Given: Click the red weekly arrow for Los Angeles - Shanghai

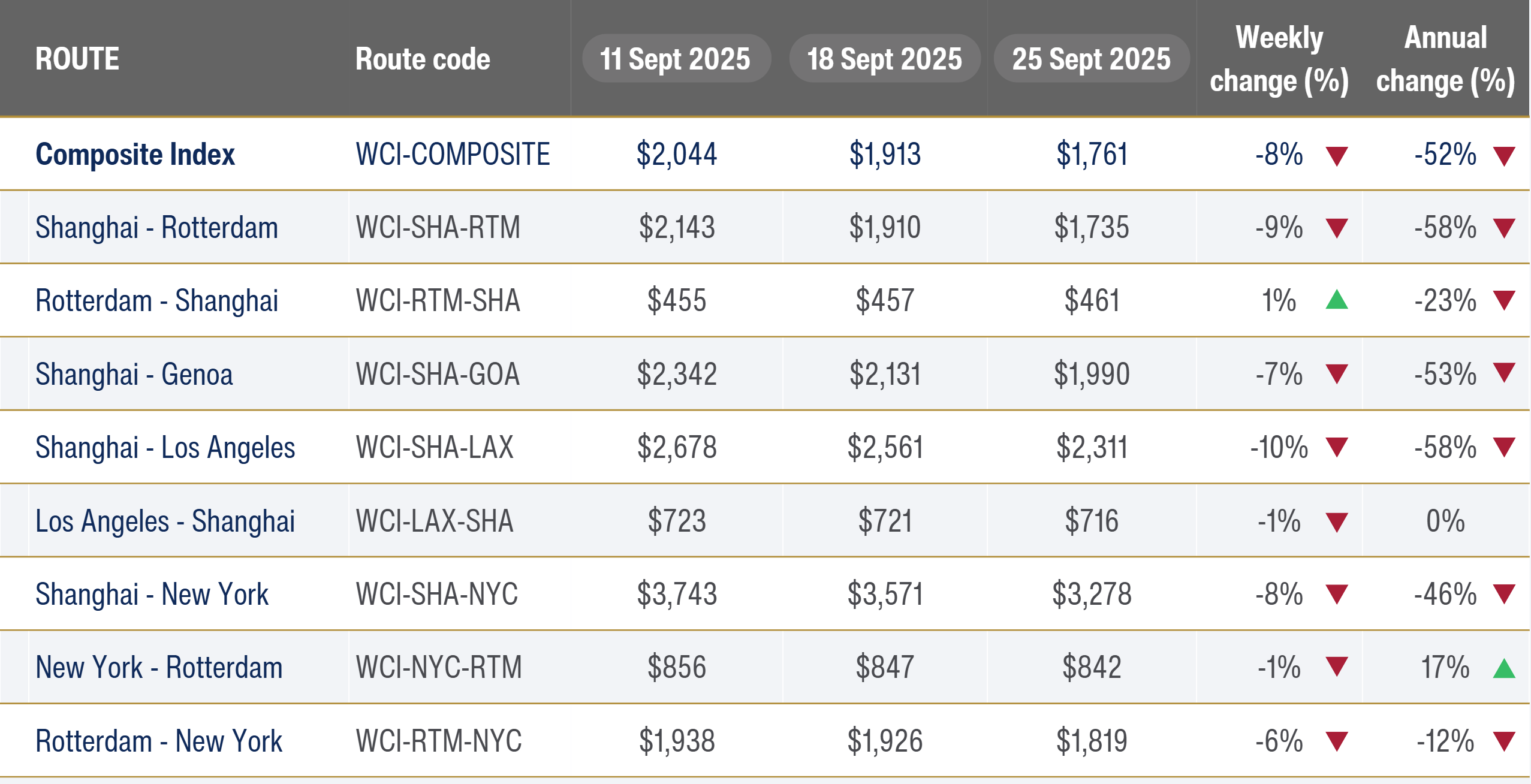Looking at the screenshot, I should (1336, 521).
